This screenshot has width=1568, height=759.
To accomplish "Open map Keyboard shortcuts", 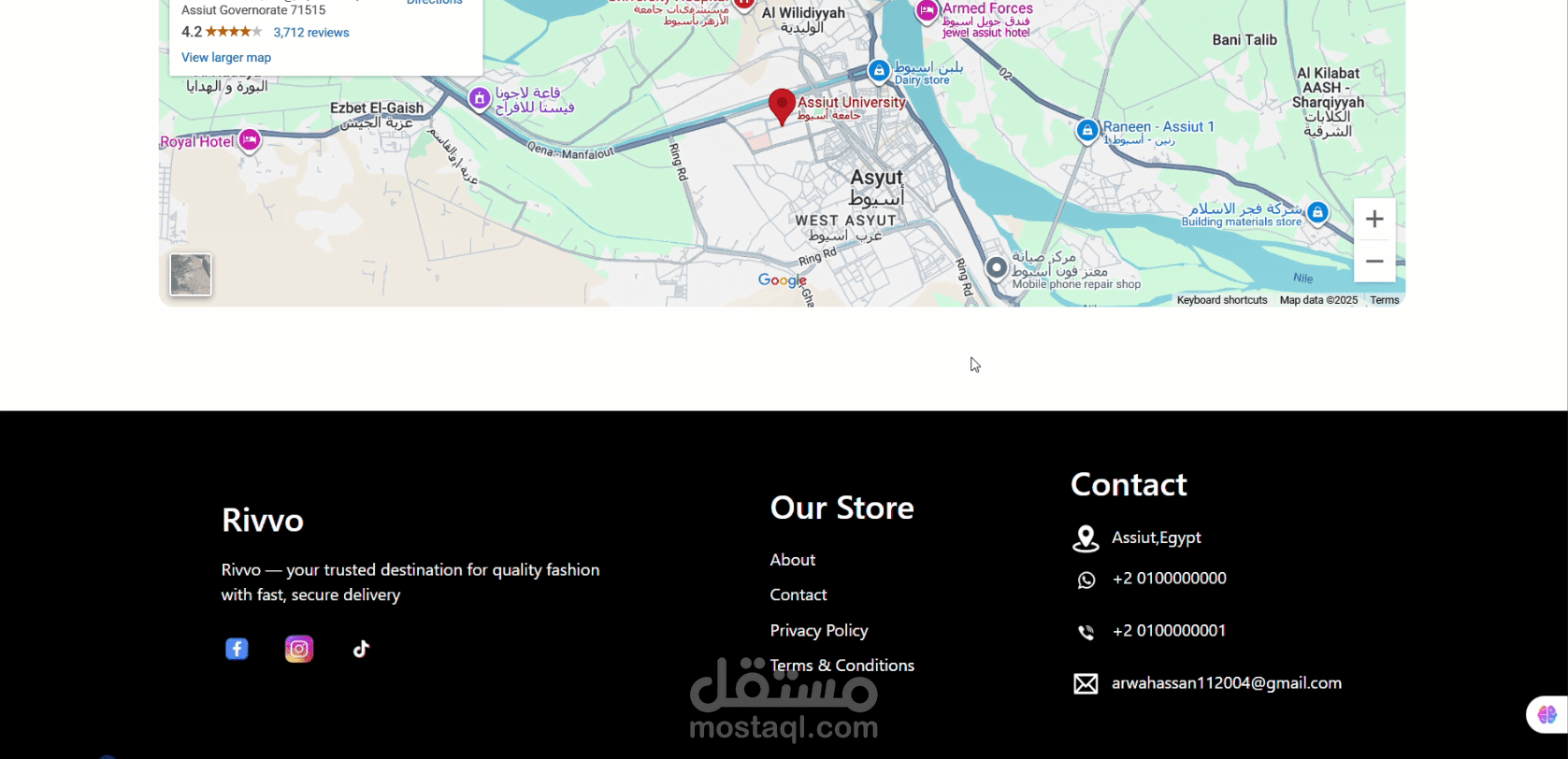I will [1222, 300].
